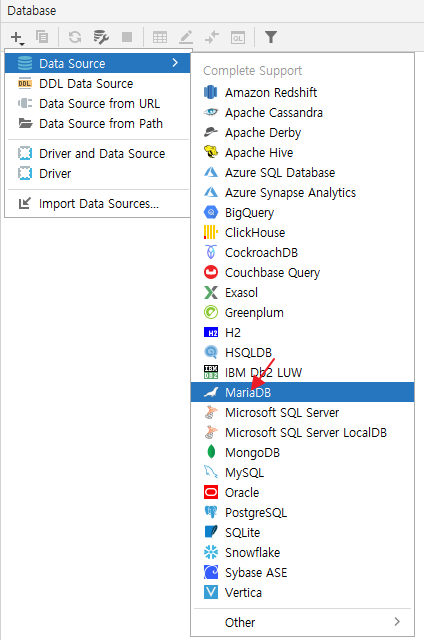Select Vertica data source
424x640 pixels.
tap(302, 593)
